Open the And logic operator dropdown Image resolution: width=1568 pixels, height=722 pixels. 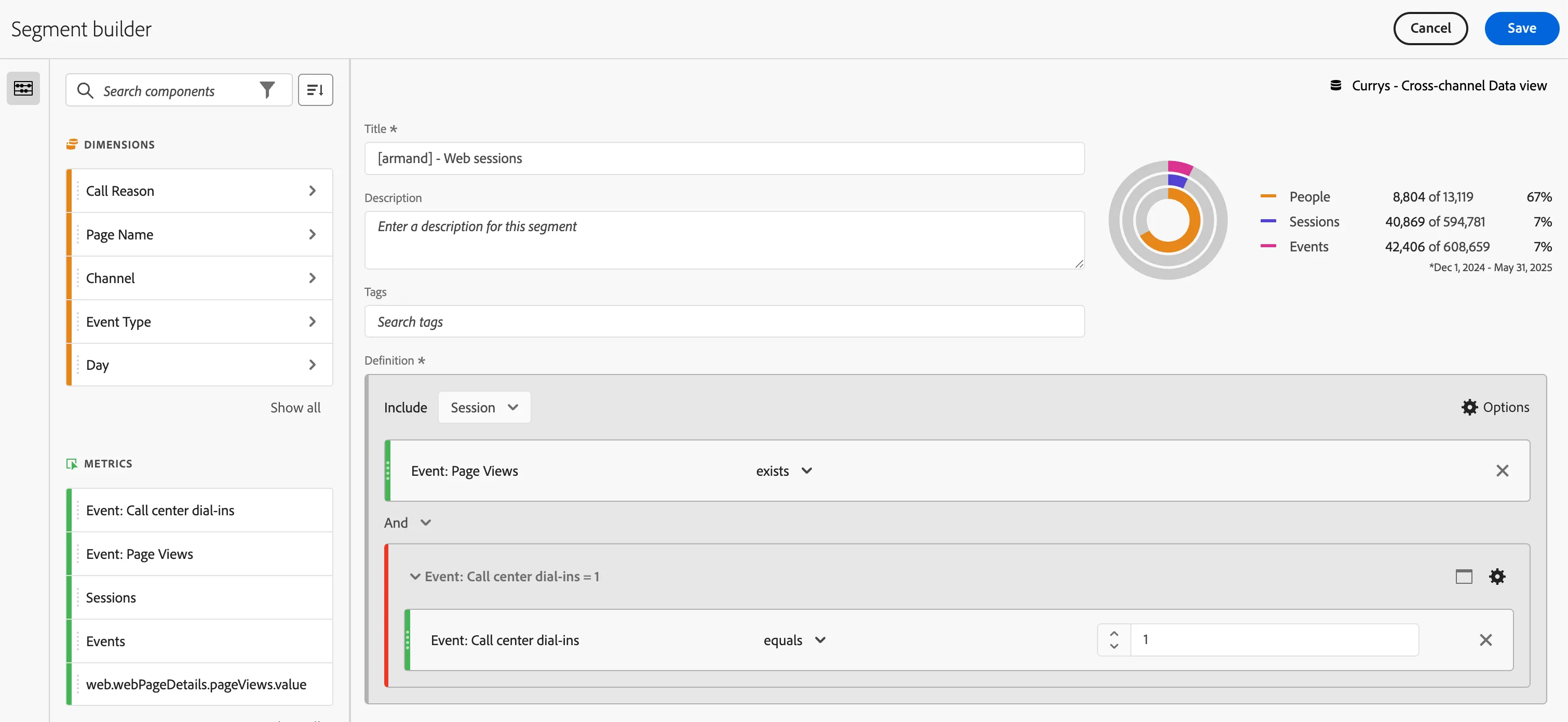[408, 523]
